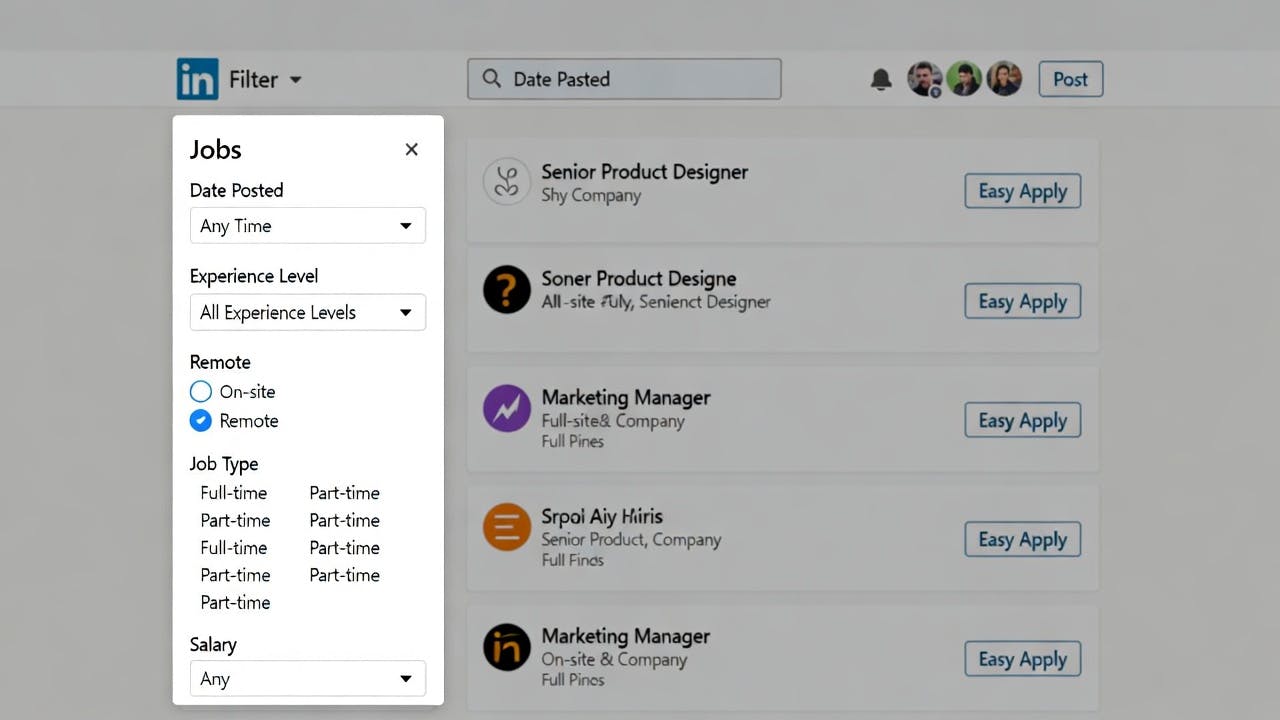Expand the All Experience Levels dropdown

[x=307, y=312]
